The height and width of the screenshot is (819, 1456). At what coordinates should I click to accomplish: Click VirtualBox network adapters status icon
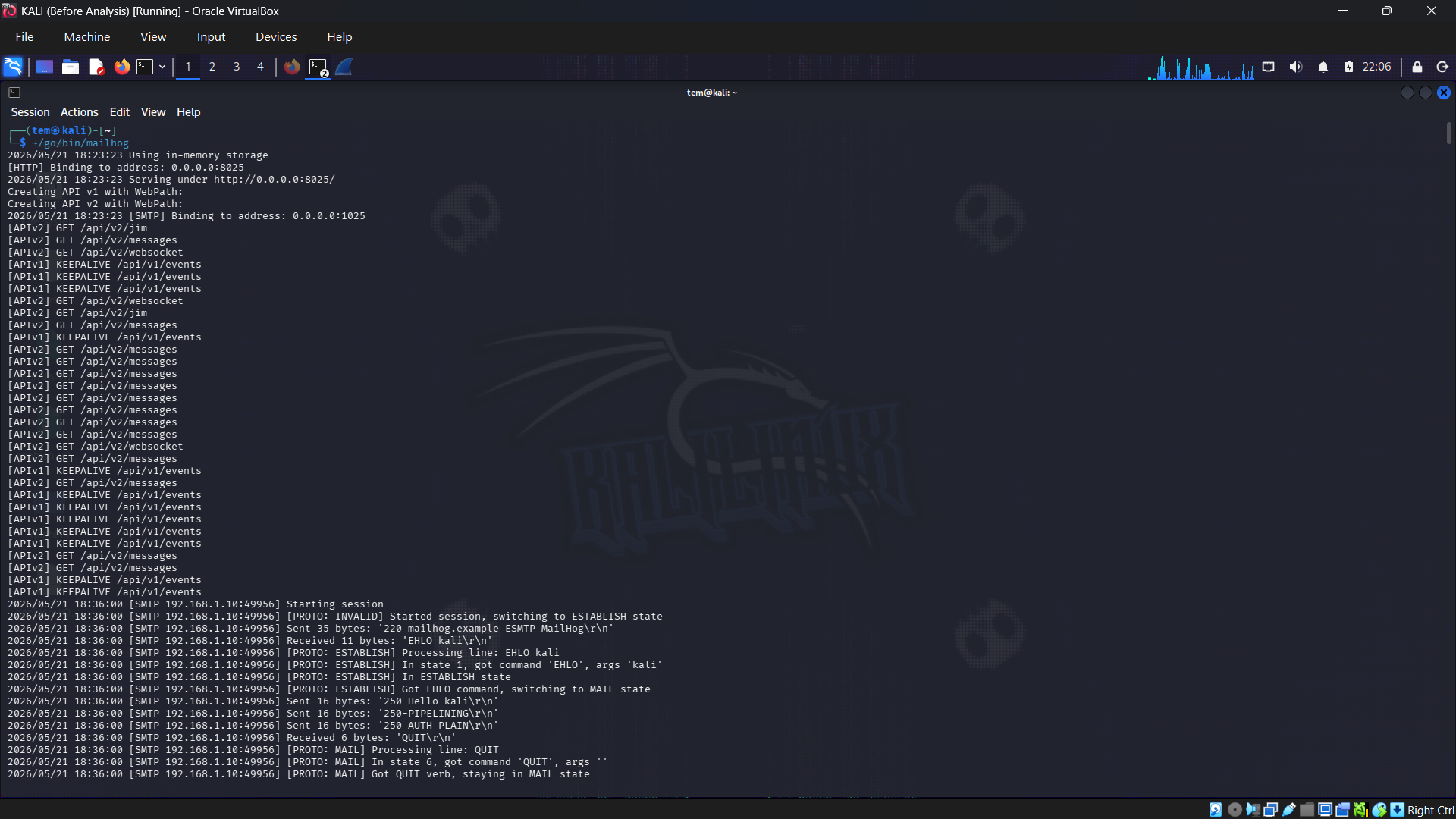click(x=1270, y=810)
